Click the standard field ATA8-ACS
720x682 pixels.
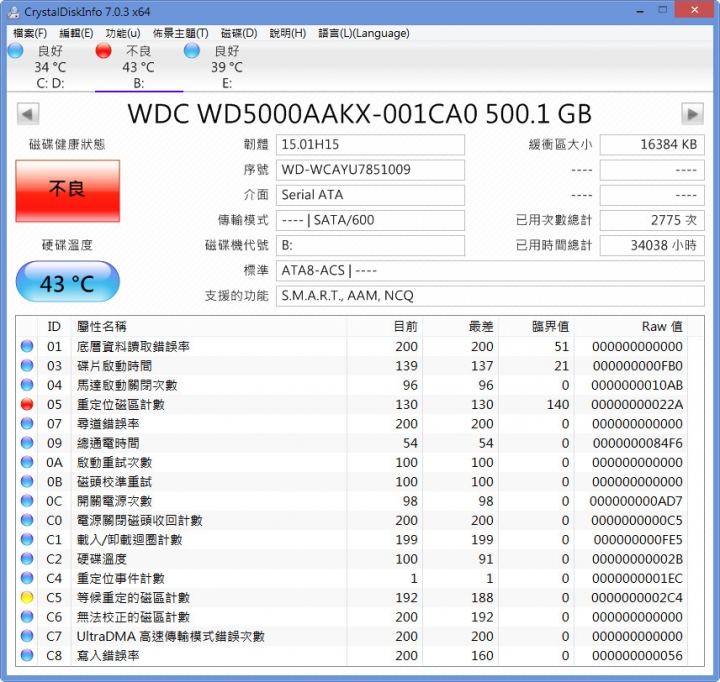click(x=490, y=271)
